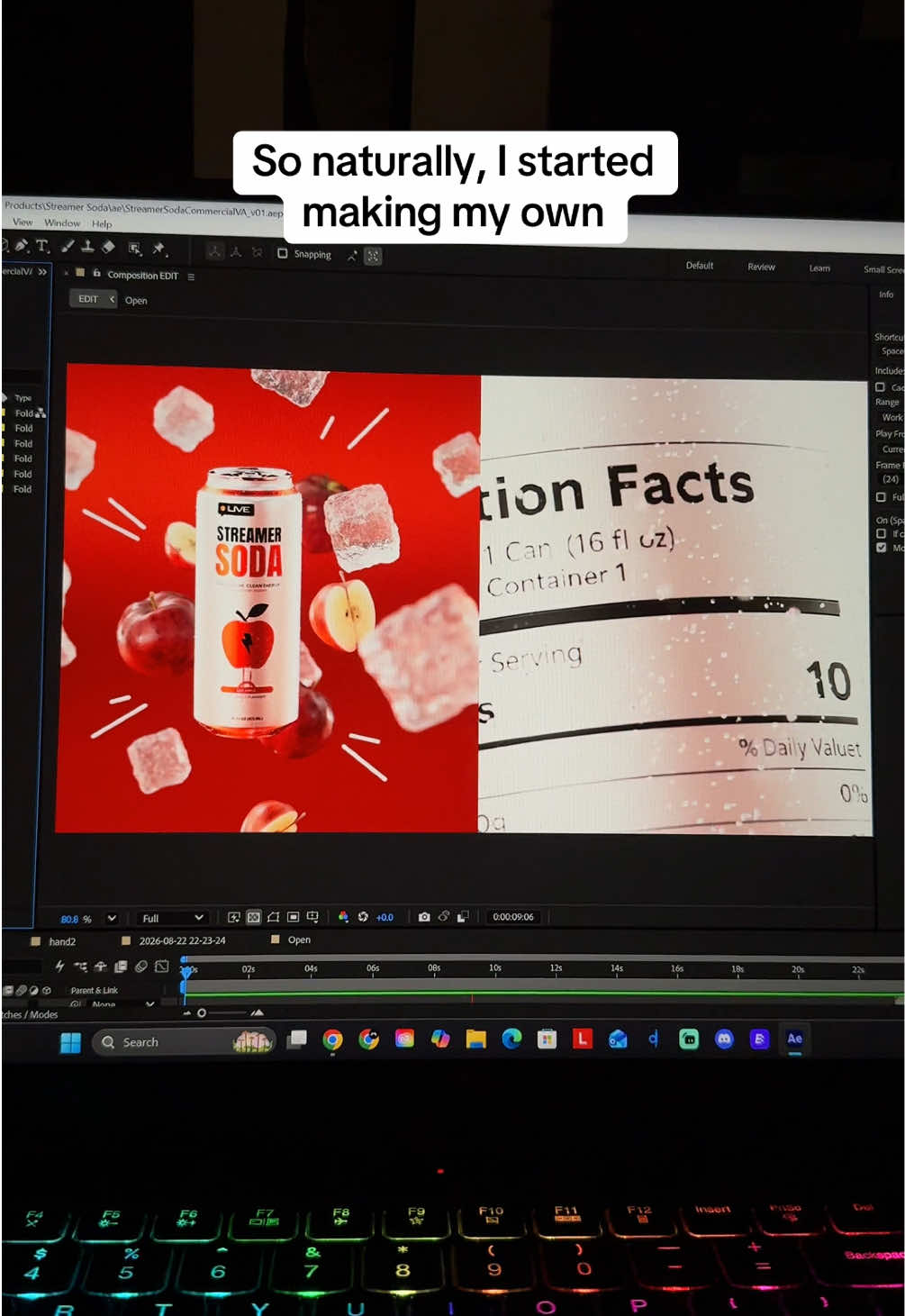Select the Roto Brush tool
The image size is (905, 1316).
point(135,248)
